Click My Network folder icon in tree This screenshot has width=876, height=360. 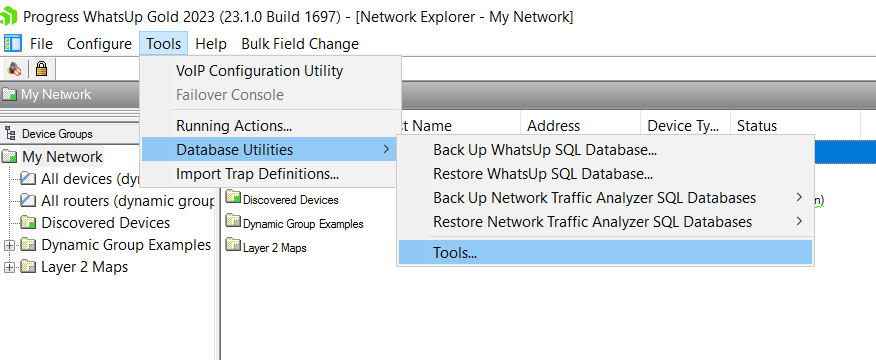[x=10, y=157]
